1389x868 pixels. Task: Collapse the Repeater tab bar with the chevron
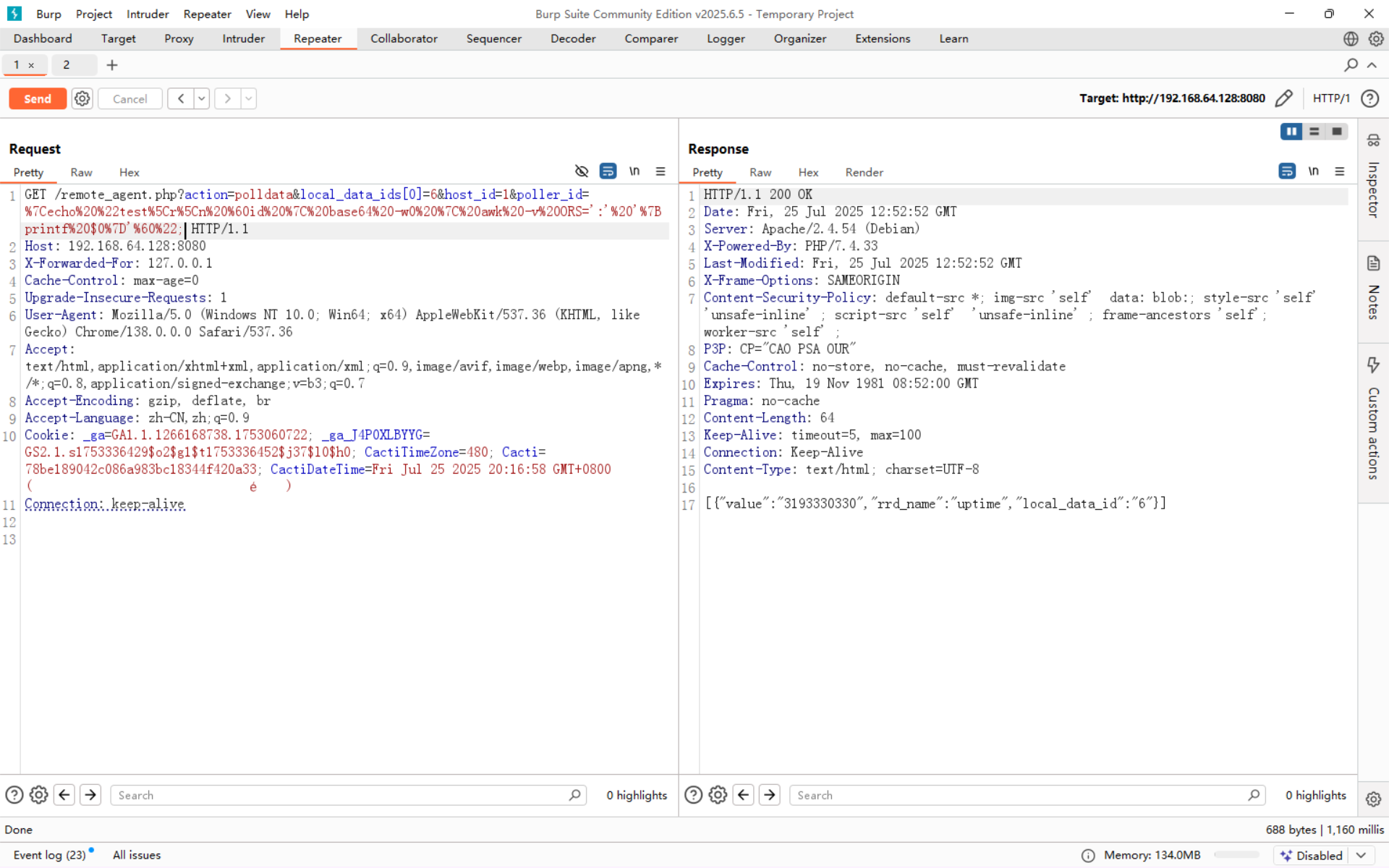pos(1372,65)
